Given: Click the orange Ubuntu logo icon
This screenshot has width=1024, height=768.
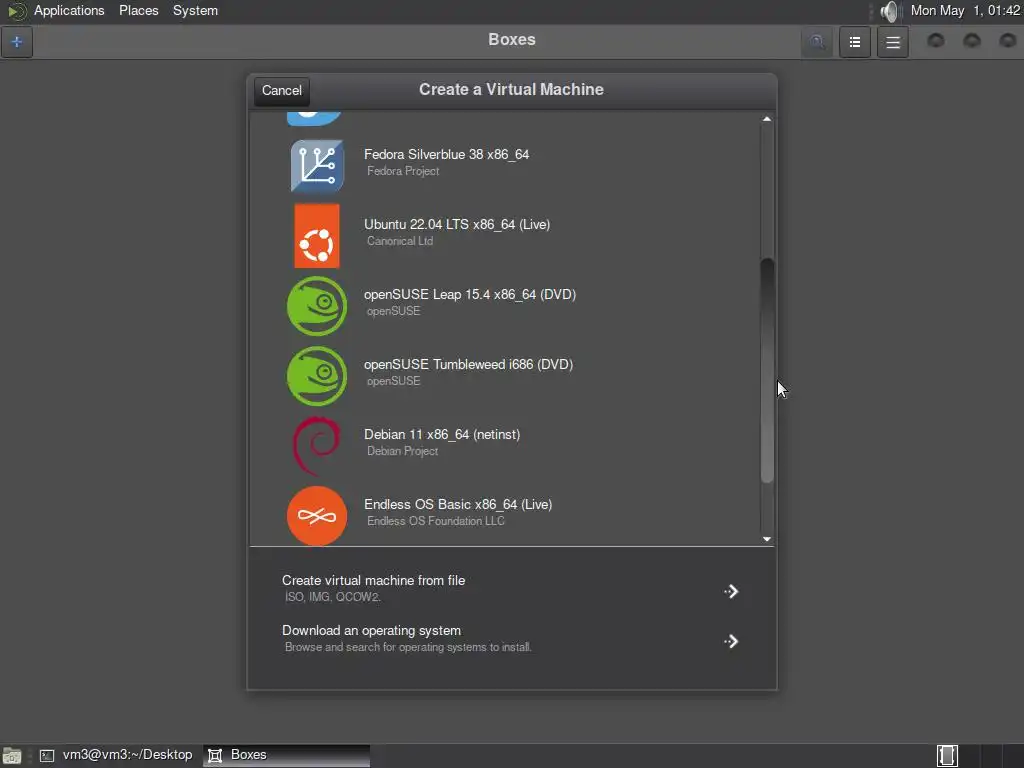Looking at the screenshot, I should [317, 236].
